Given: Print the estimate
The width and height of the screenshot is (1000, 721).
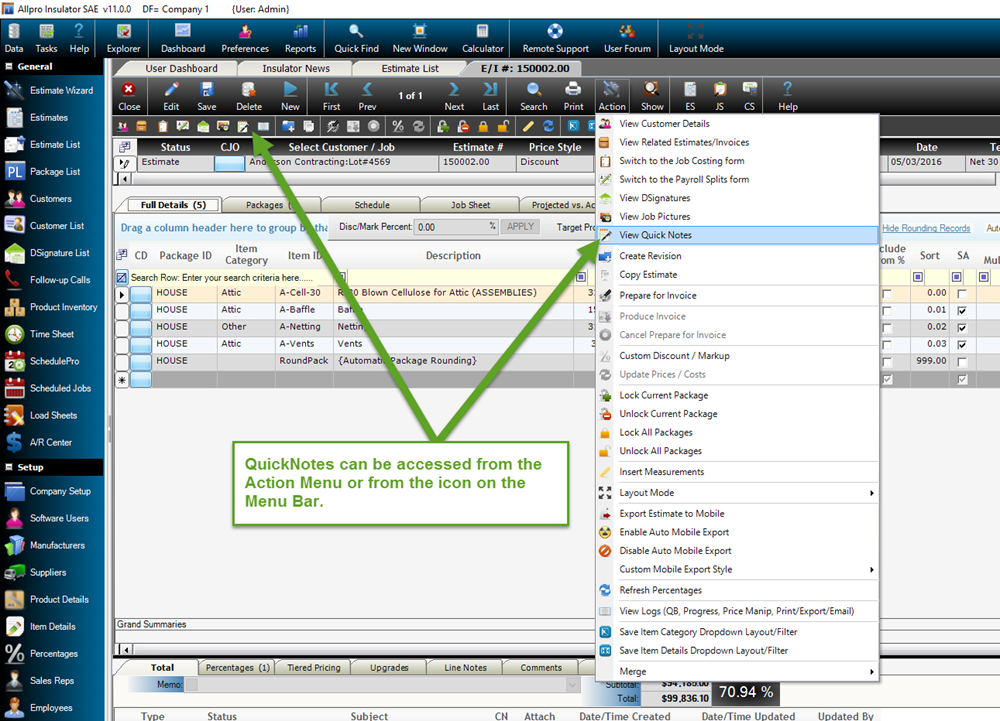Looking at the screenshot, I should point(573,96).
